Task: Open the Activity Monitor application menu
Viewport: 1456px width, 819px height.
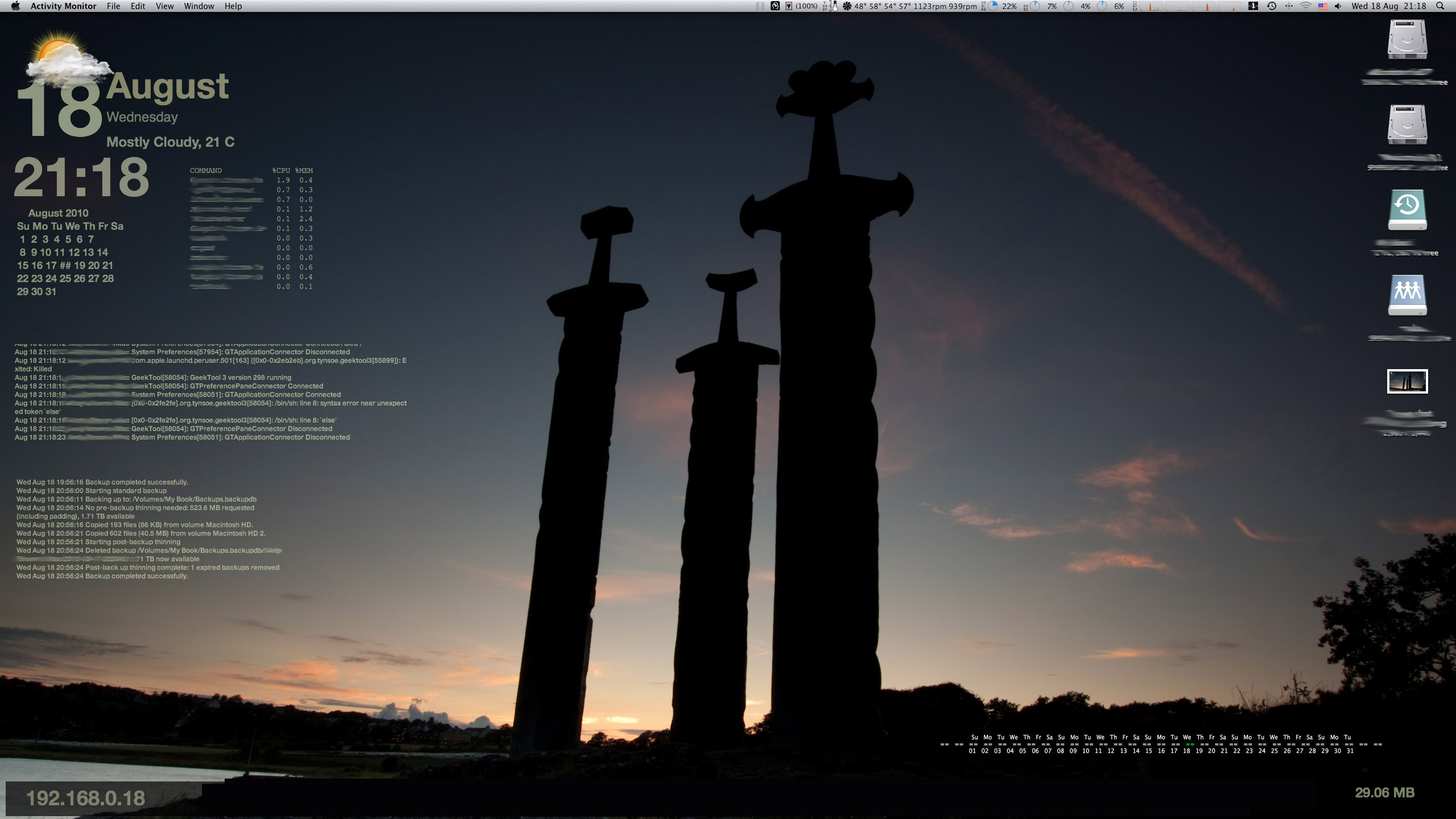Action: (x=63, y=6)
